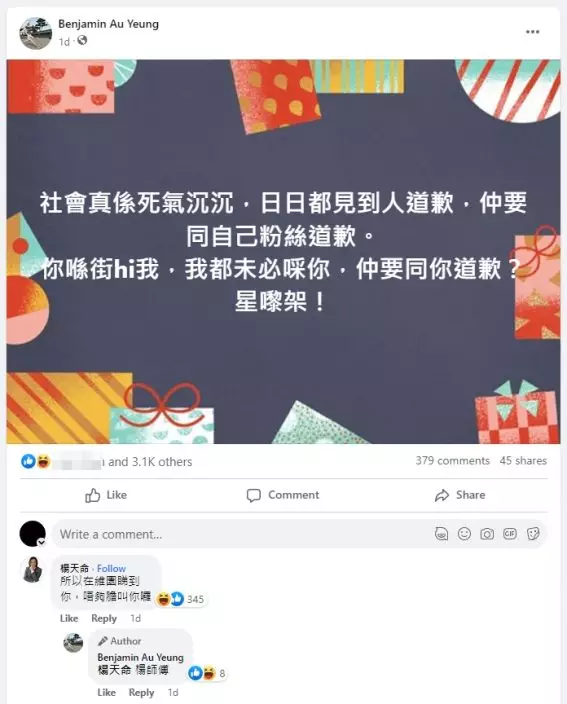Click in the Write a comment field
Screen dimensions: 567x704
242,534
